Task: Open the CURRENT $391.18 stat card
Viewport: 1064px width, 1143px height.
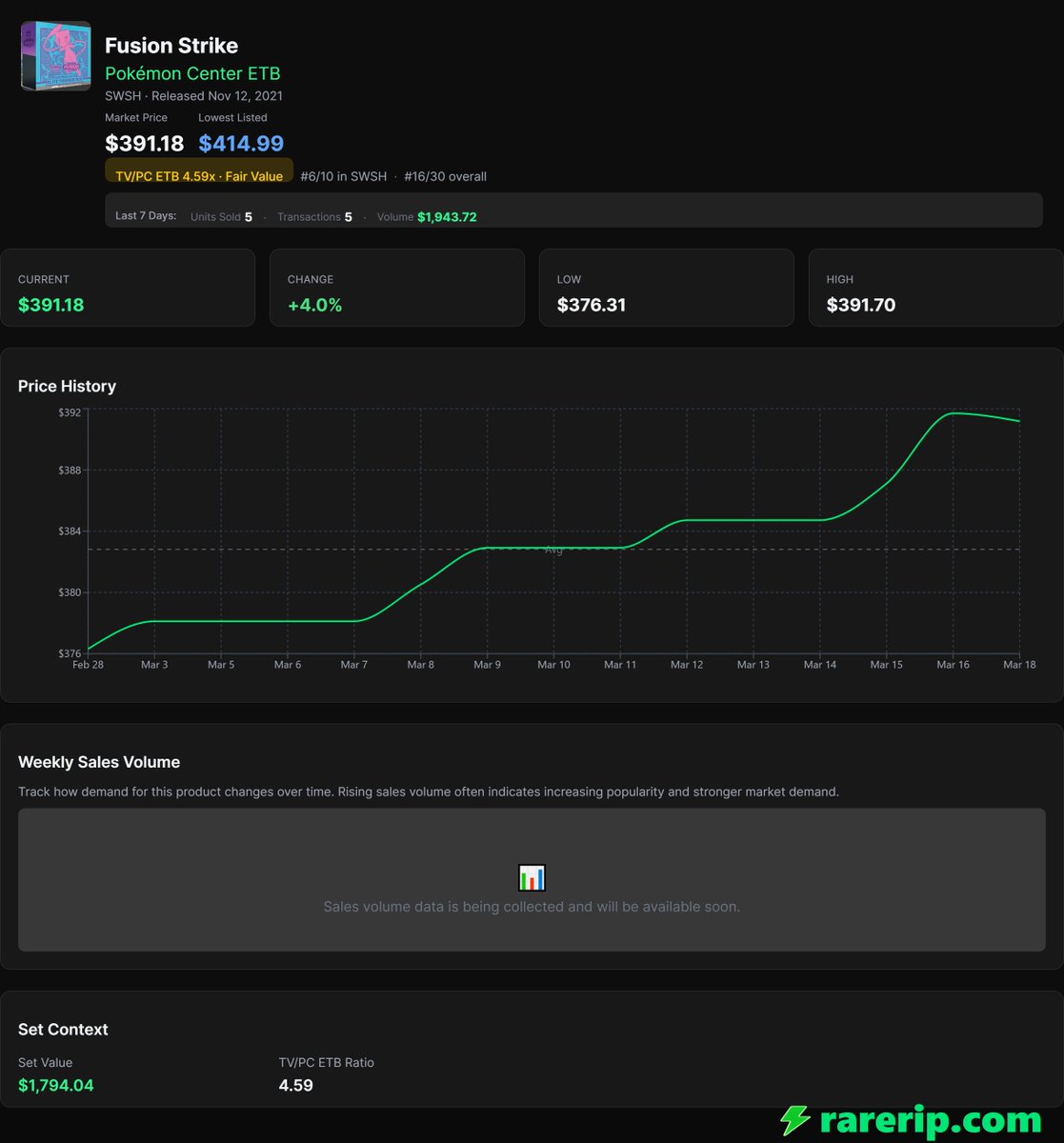Action: (128, 288)
